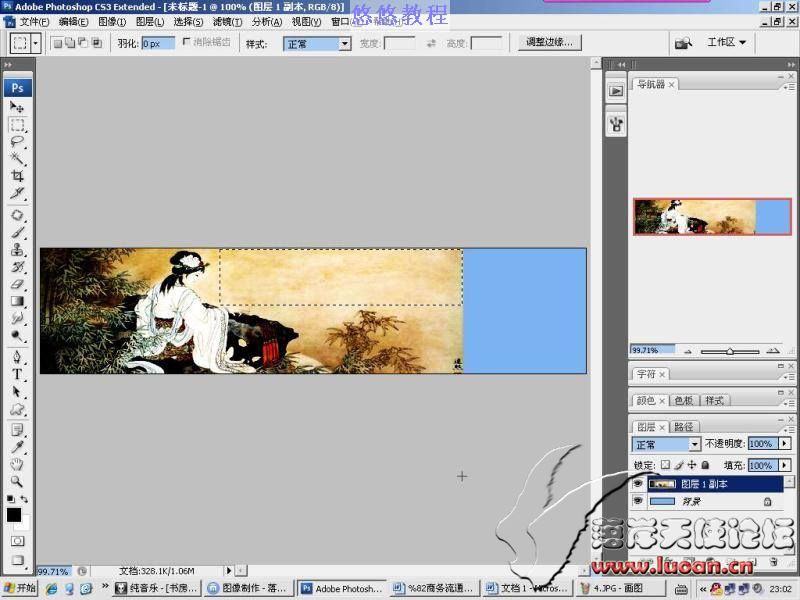Open the 文件 (File) menu
Screen dimensions: 800x600
[34, 22]
